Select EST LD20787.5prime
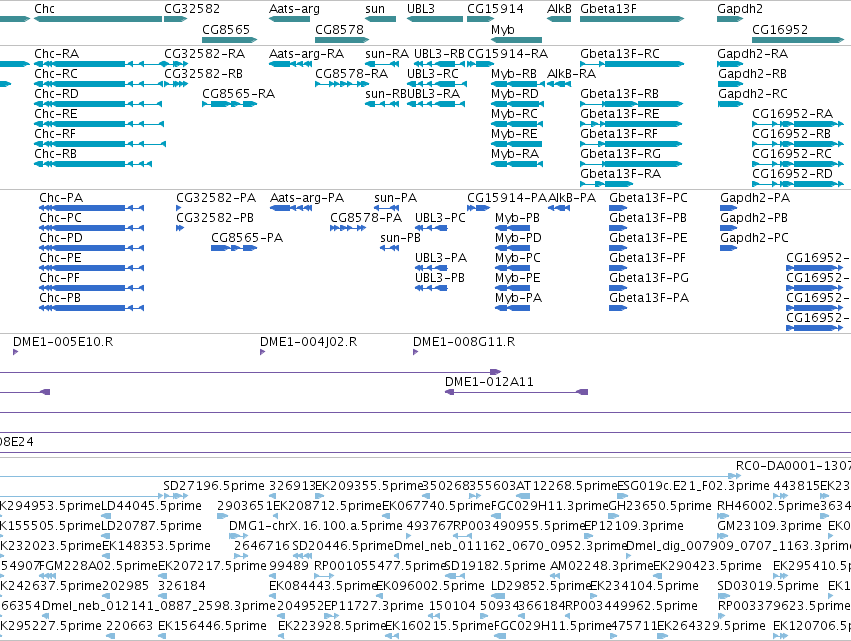 (106, 536)
